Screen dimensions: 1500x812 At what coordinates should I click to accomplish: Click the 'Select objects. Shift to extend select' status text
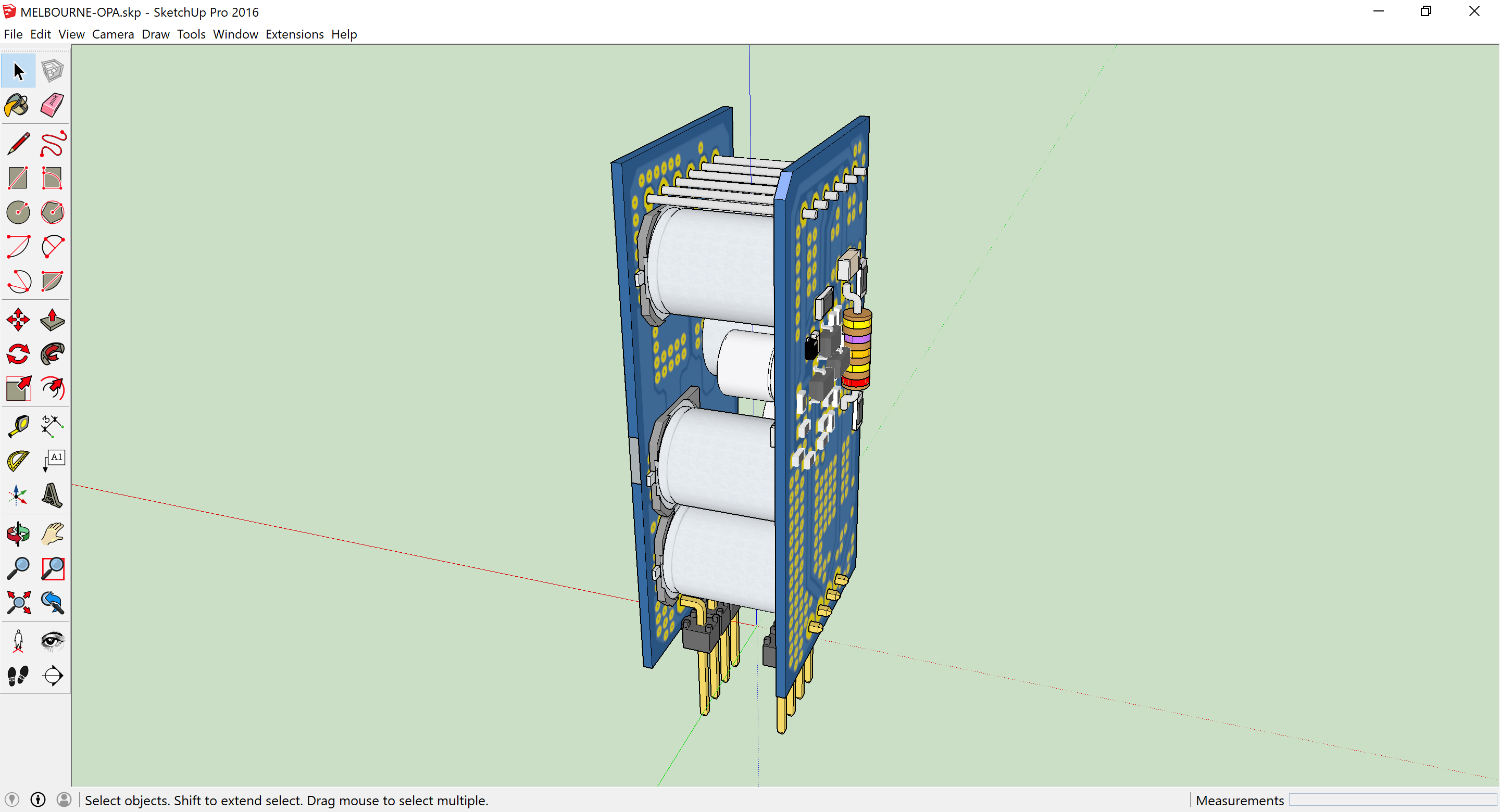(x=286, y=801)
